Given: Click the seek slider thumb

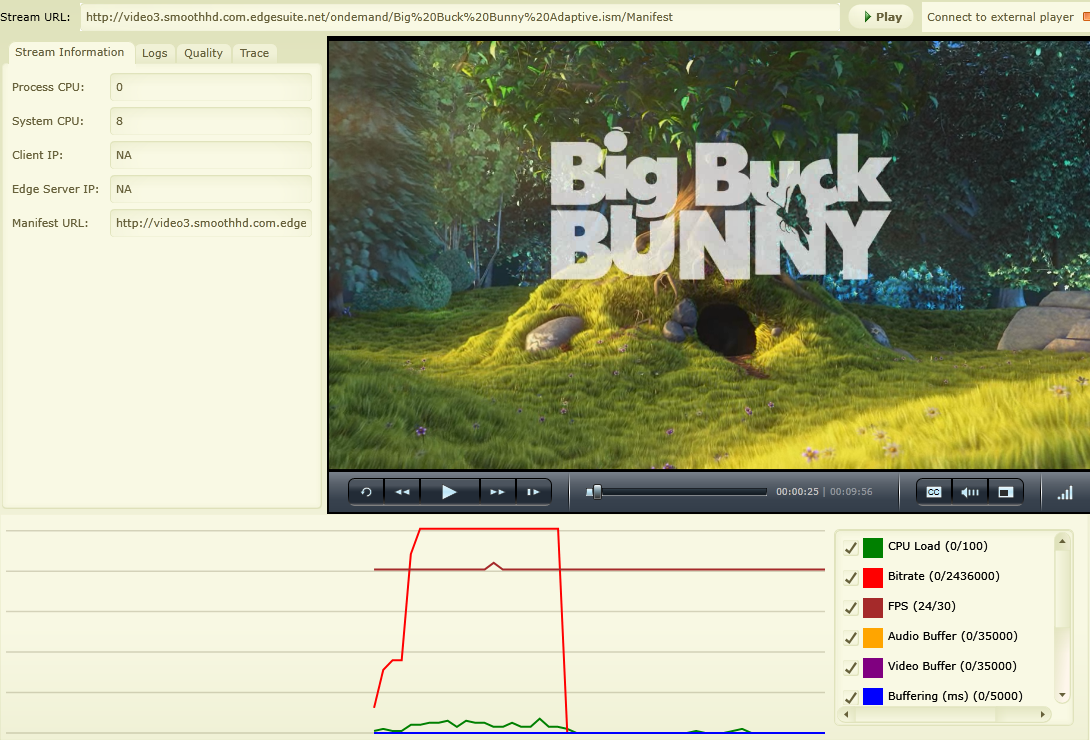Looking at the screenshot, I should point(596,492).
